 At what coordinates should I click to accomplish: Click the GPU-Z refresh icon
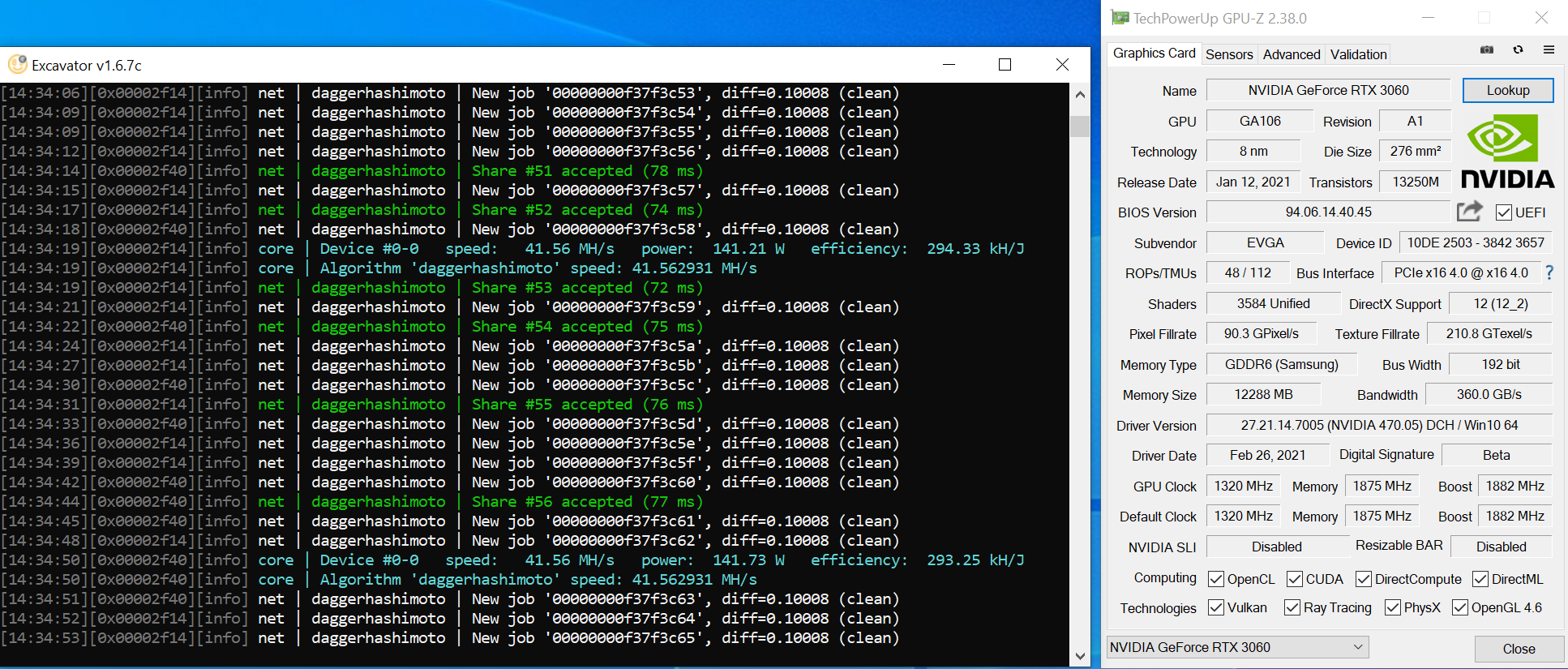point(1518,50)
